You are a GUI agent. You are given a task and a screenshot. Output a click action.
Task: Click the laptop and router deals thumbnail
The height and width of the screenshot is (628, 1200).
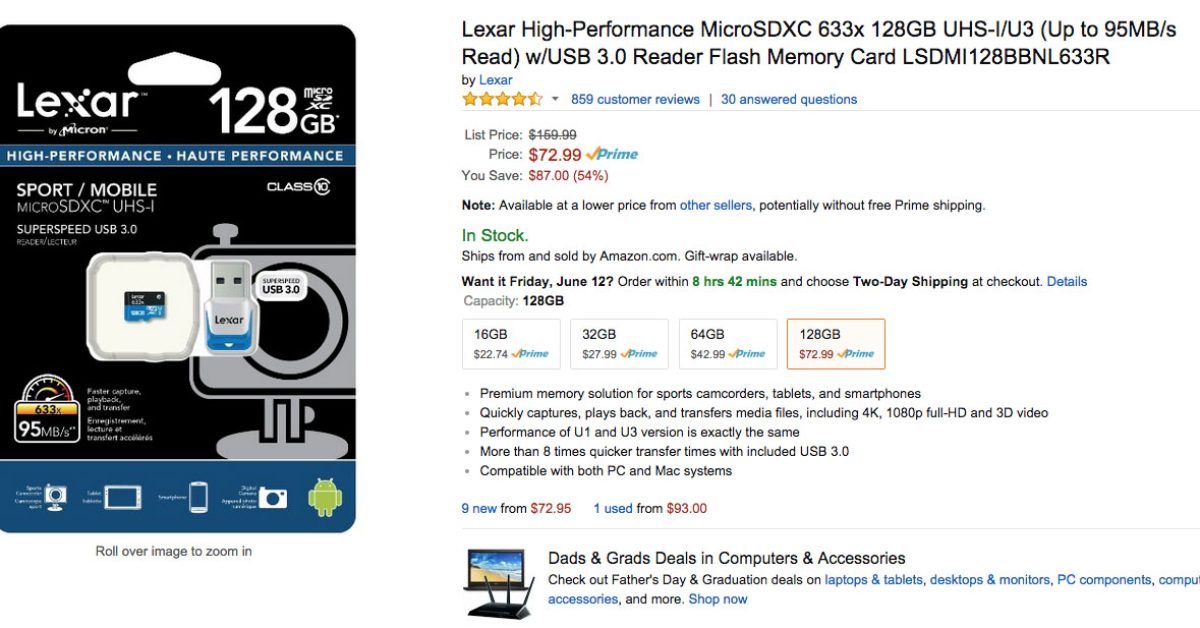[499, 583]
